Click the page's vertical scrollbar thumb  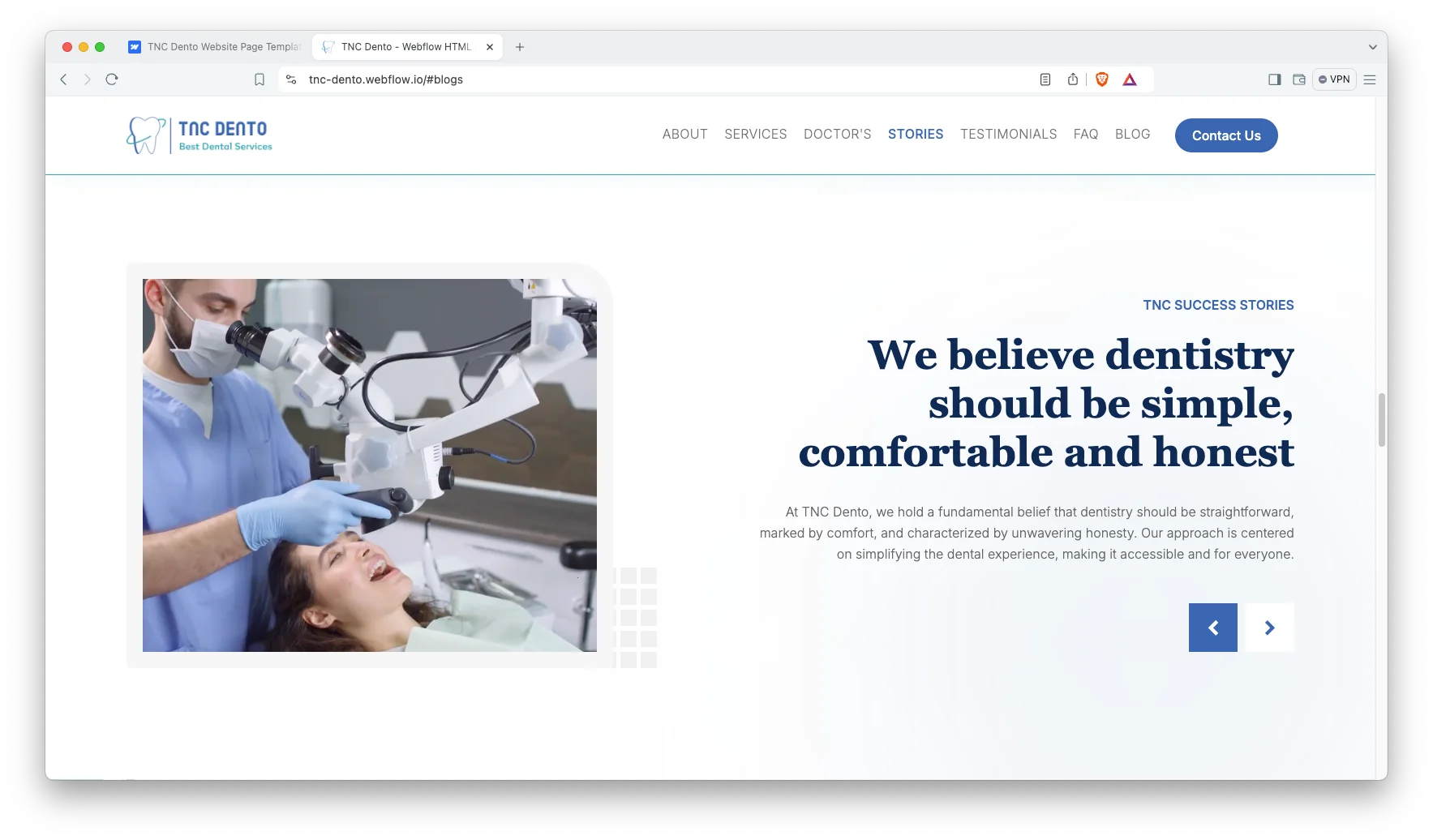click(x=1381, y=419)
